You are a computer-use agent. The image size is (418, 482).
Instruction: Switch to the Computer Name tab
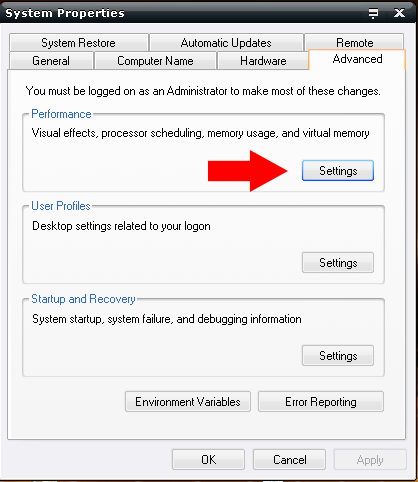tap(155, 61)
